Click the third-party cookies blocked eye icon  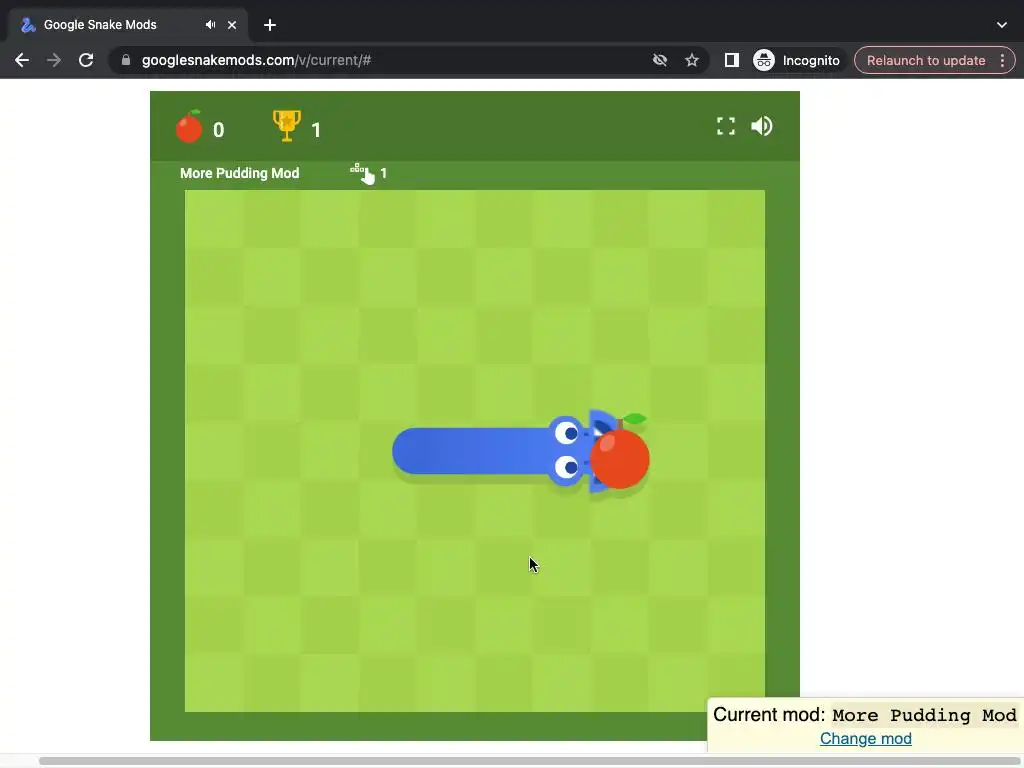coord(660,60)
